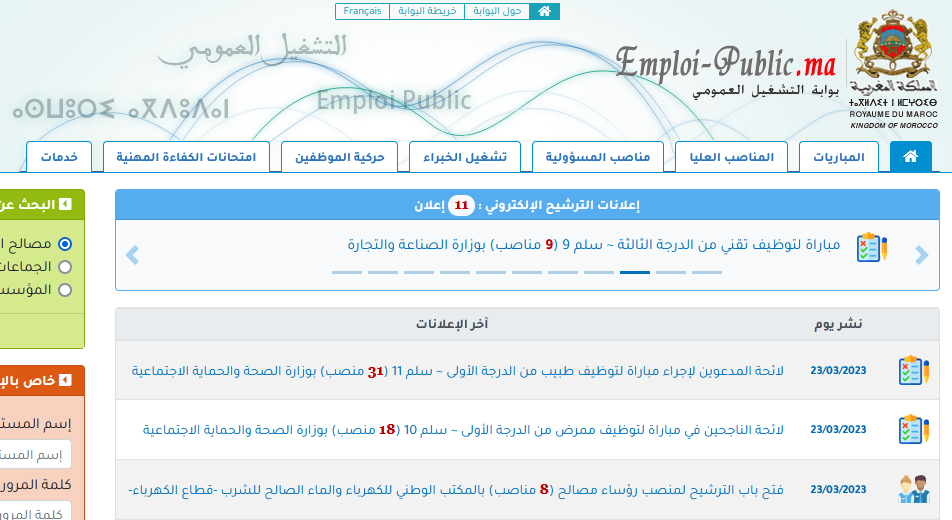The height and width of the screenshot is (520, 952).
Task: Show previous carousel announcement with left arrow
Action: click(132, 255)
